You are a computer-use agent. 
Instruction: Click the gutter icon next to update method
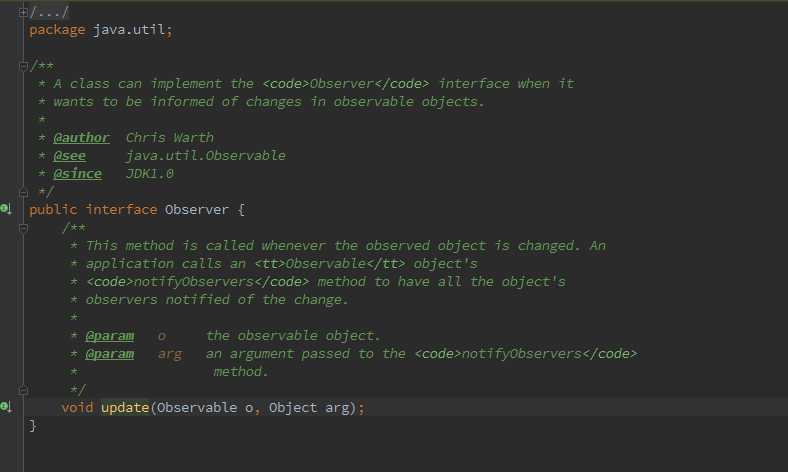coord(6,407)
